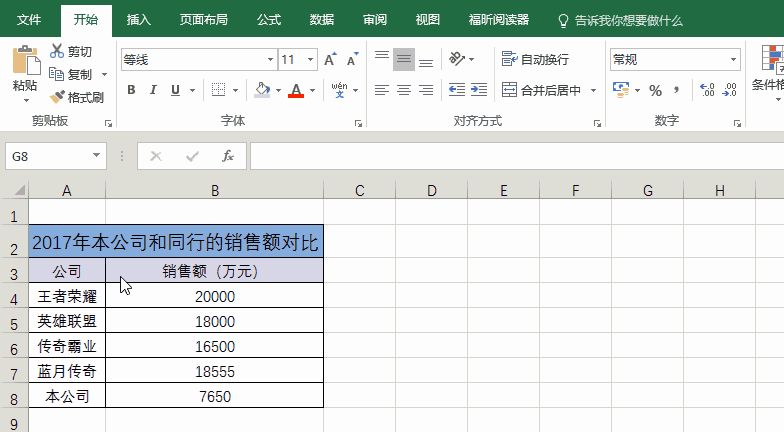784x432 pixels.
Task: Increase font size with the larger A icon
Action: [330, 60]
